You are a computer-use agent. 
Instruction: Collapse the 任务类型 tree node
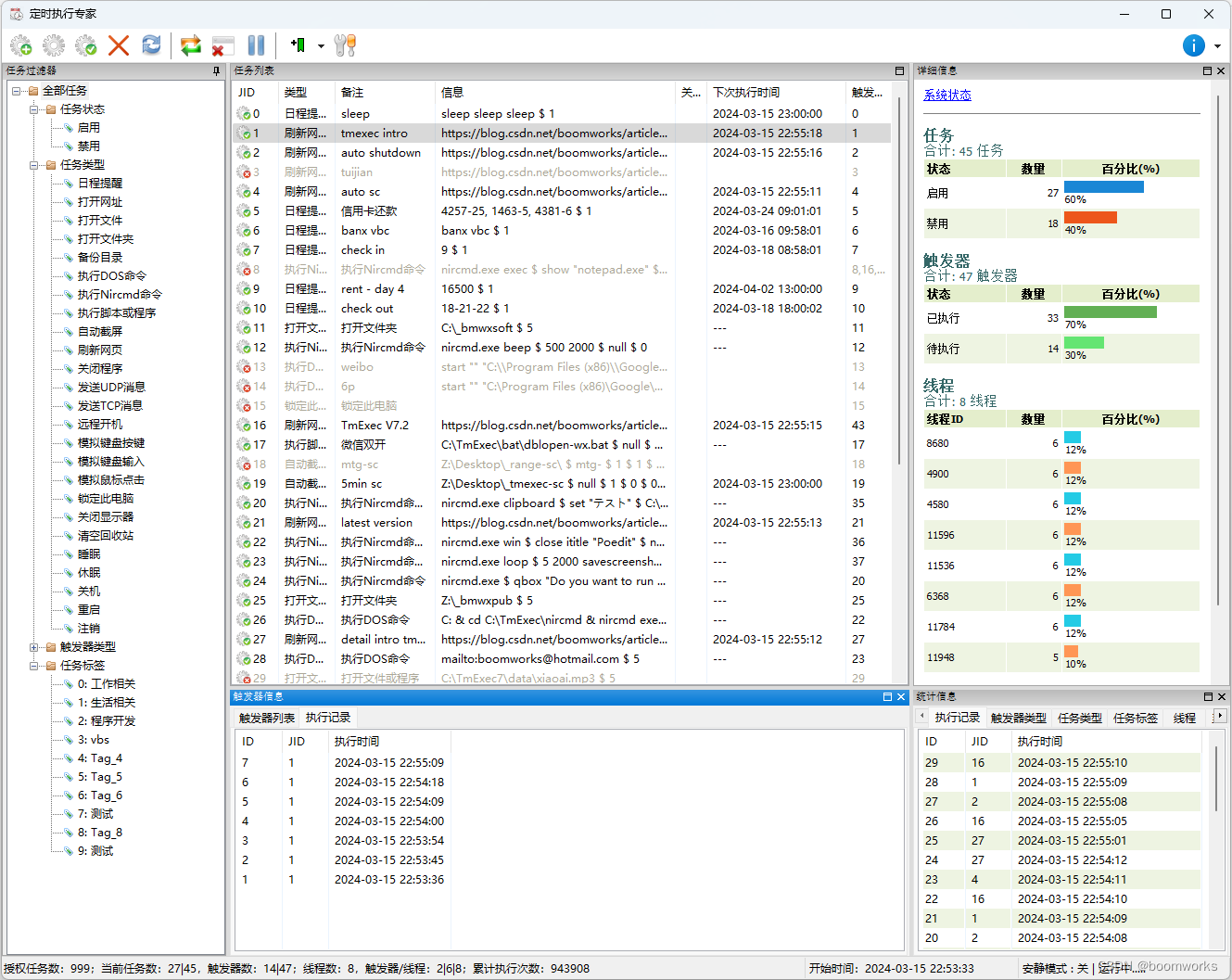point(34,165)
